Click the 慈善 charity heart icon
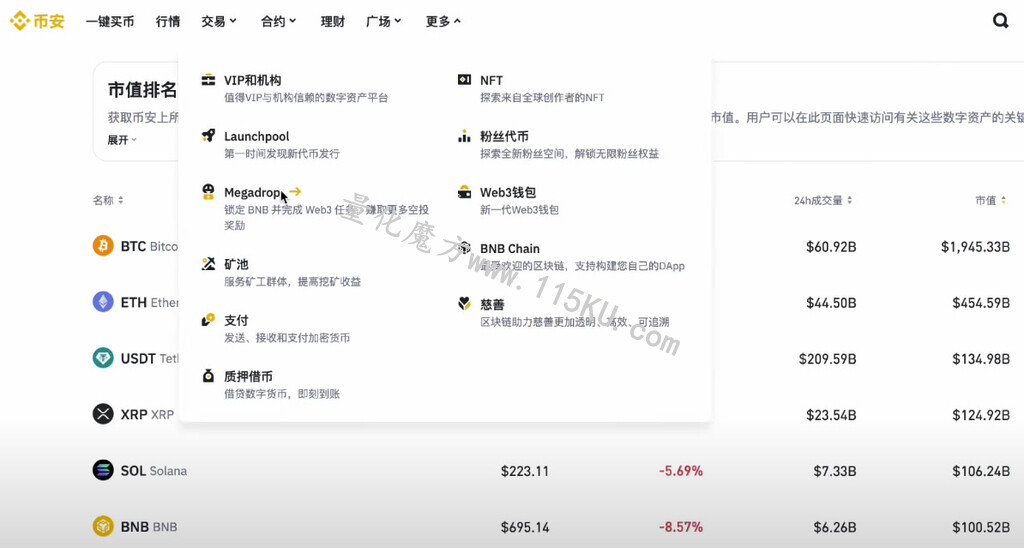 click(464, 304)
